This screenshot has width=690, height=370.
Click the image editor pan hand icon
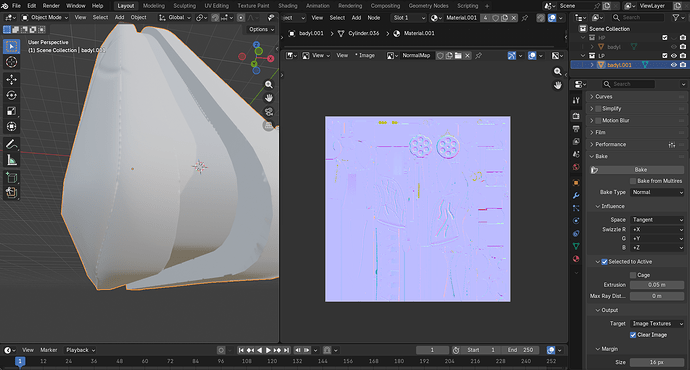[558, 85]
